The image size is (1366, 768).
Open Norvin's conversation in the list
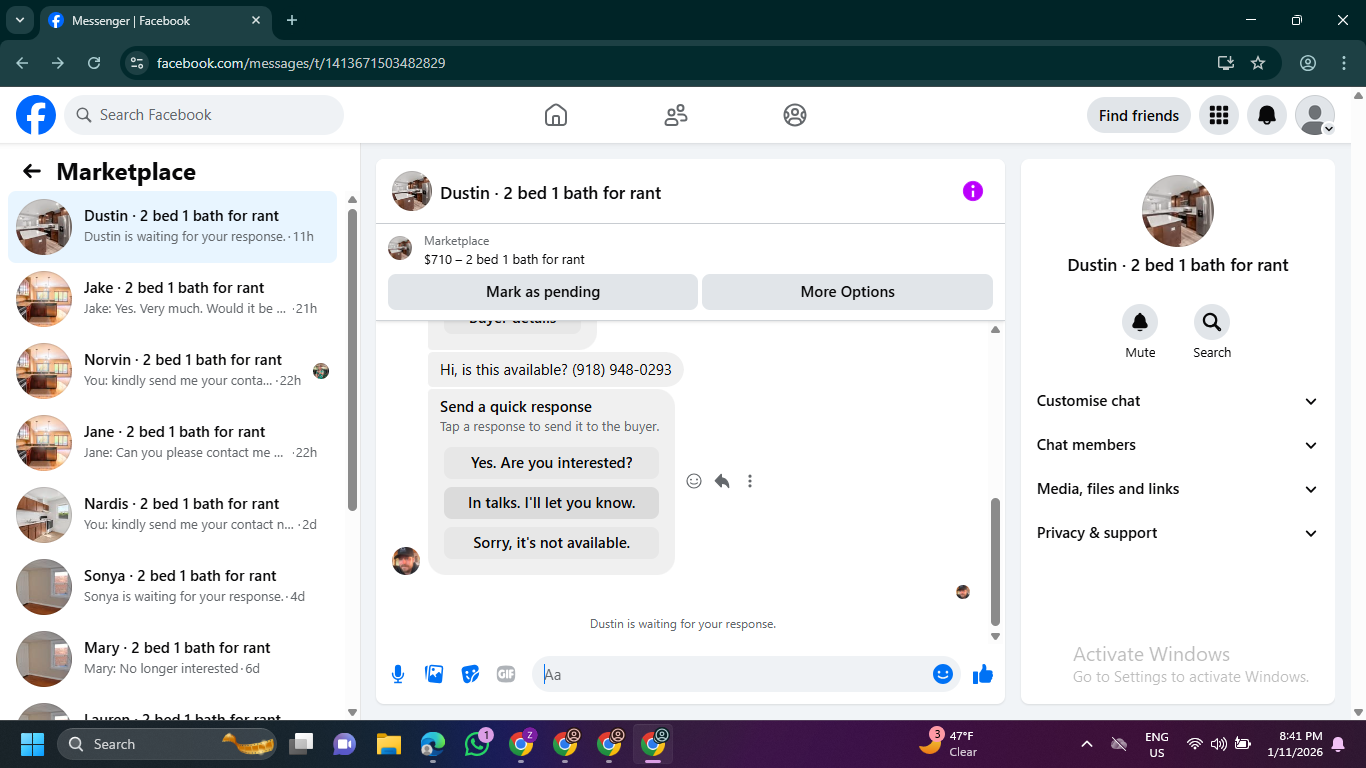[173, 371]
